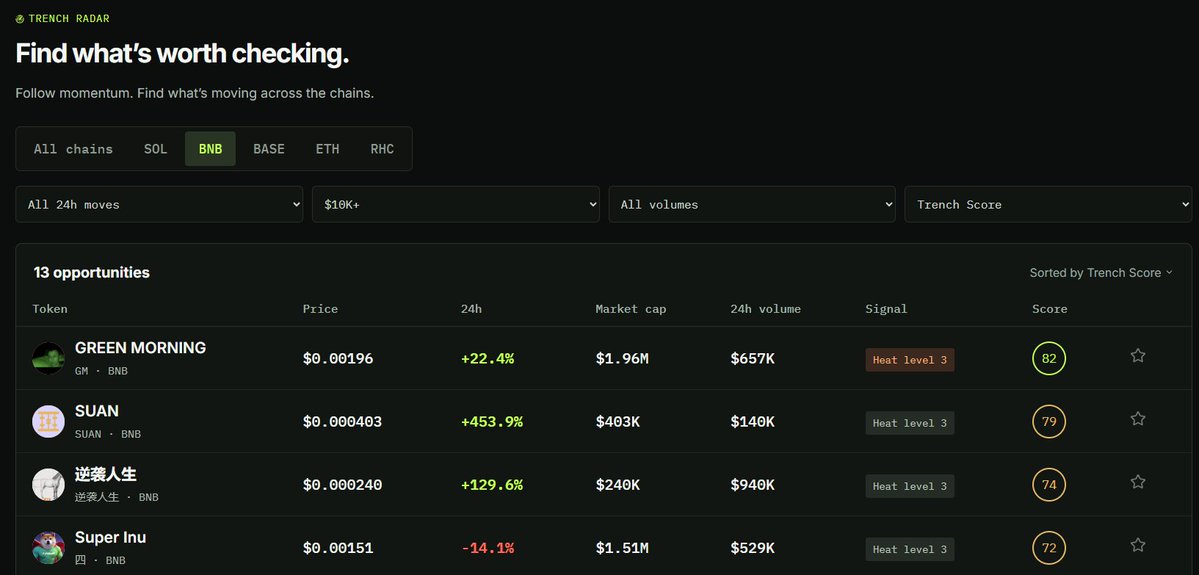Star SUAN as favorite
1199x575 pixels.
[x=1138, y=418]
